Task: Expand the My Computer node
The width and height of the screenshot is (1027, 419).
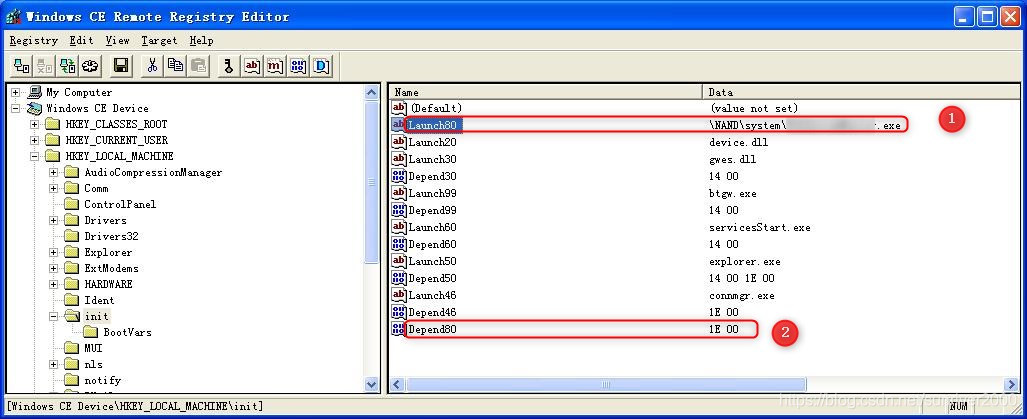Action: coord(16,92)
